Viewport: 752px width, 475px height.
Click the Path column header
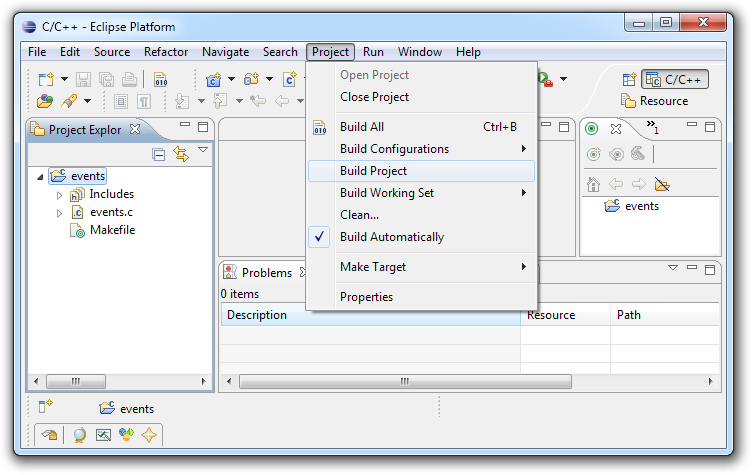tap(665, 315)
